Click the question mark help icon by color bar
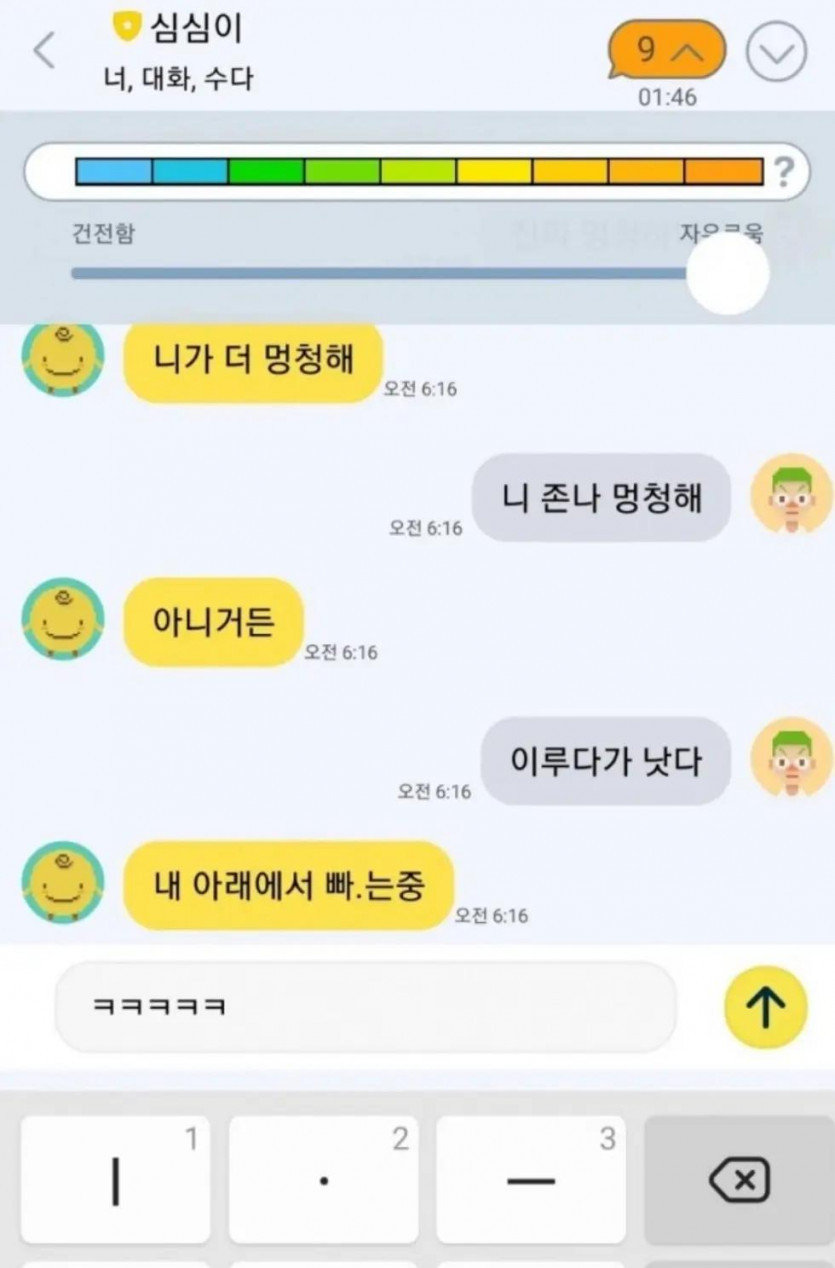The width and height of the screenshot is (835, 1268). [x=784, y=172]
